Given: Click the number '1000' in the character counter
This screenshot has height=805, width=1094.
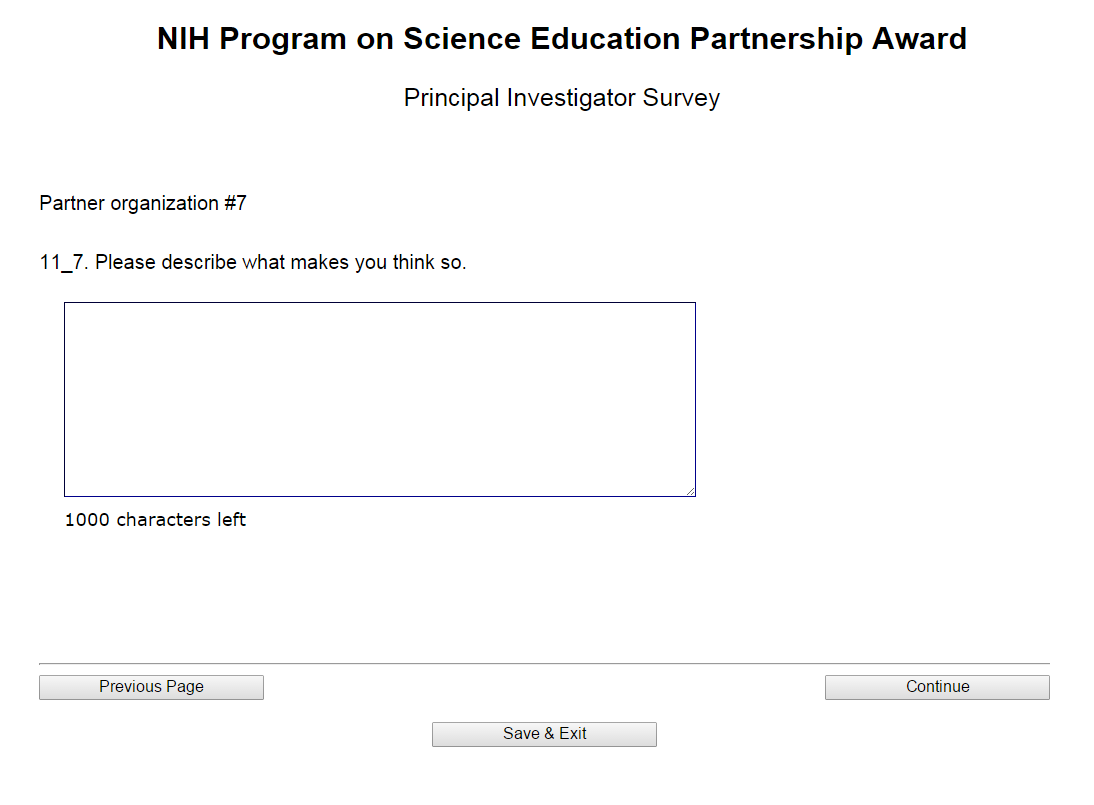Looking at the screenshot, I should (88, 520).
